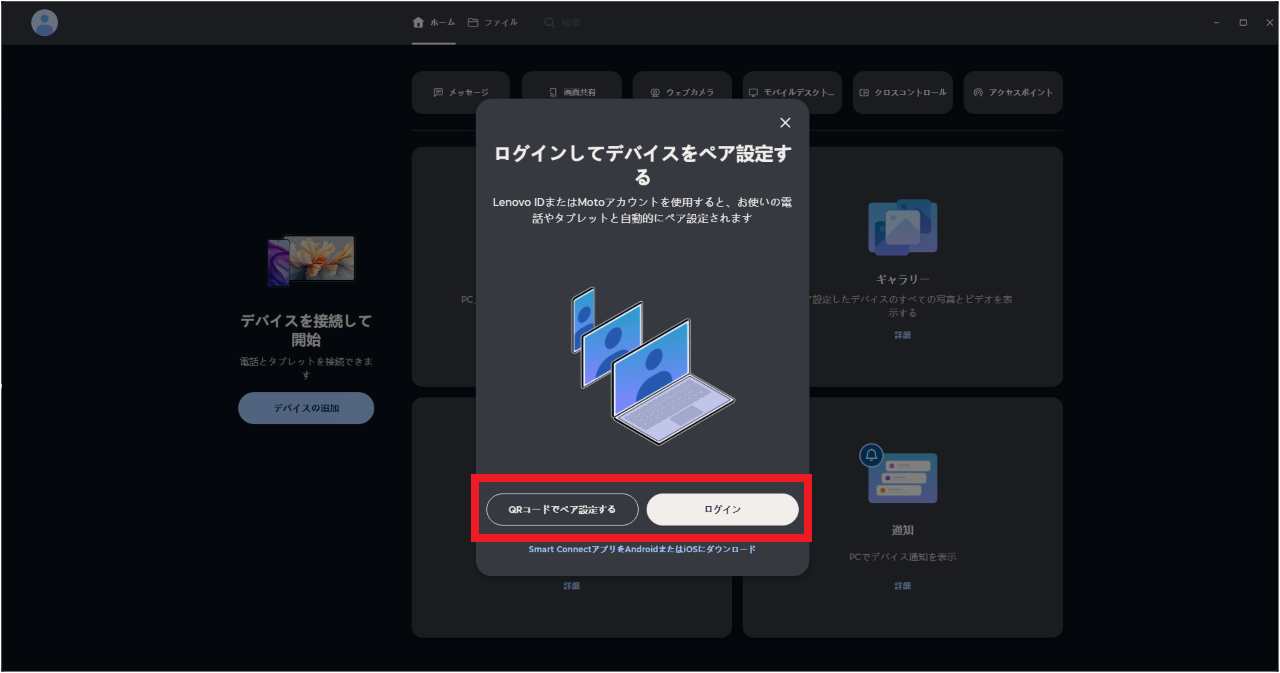
Task: Close the login pairing dialog
Action: [x=785, y=122]
